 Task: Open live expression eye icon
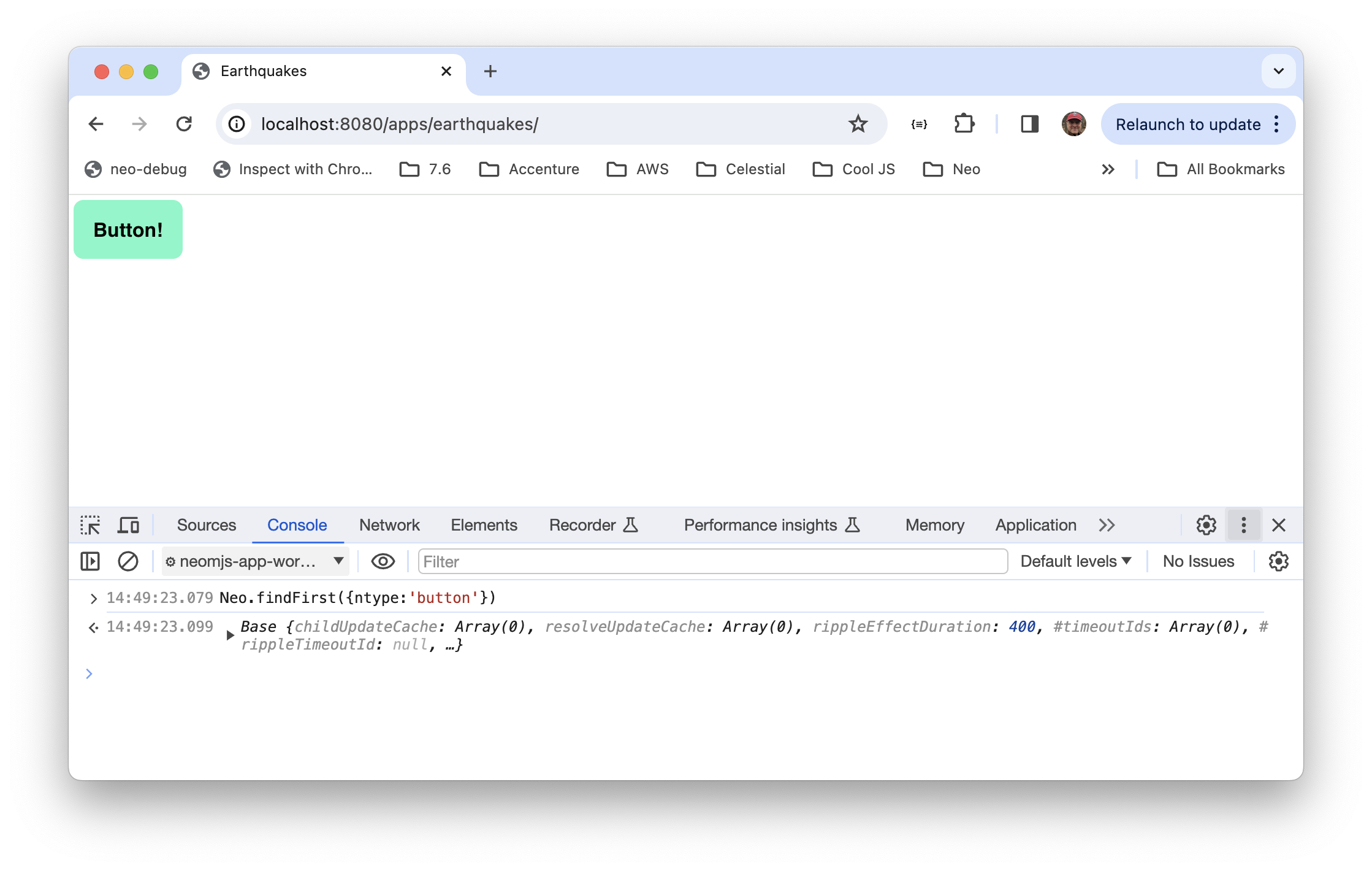[x=383, y=561]
